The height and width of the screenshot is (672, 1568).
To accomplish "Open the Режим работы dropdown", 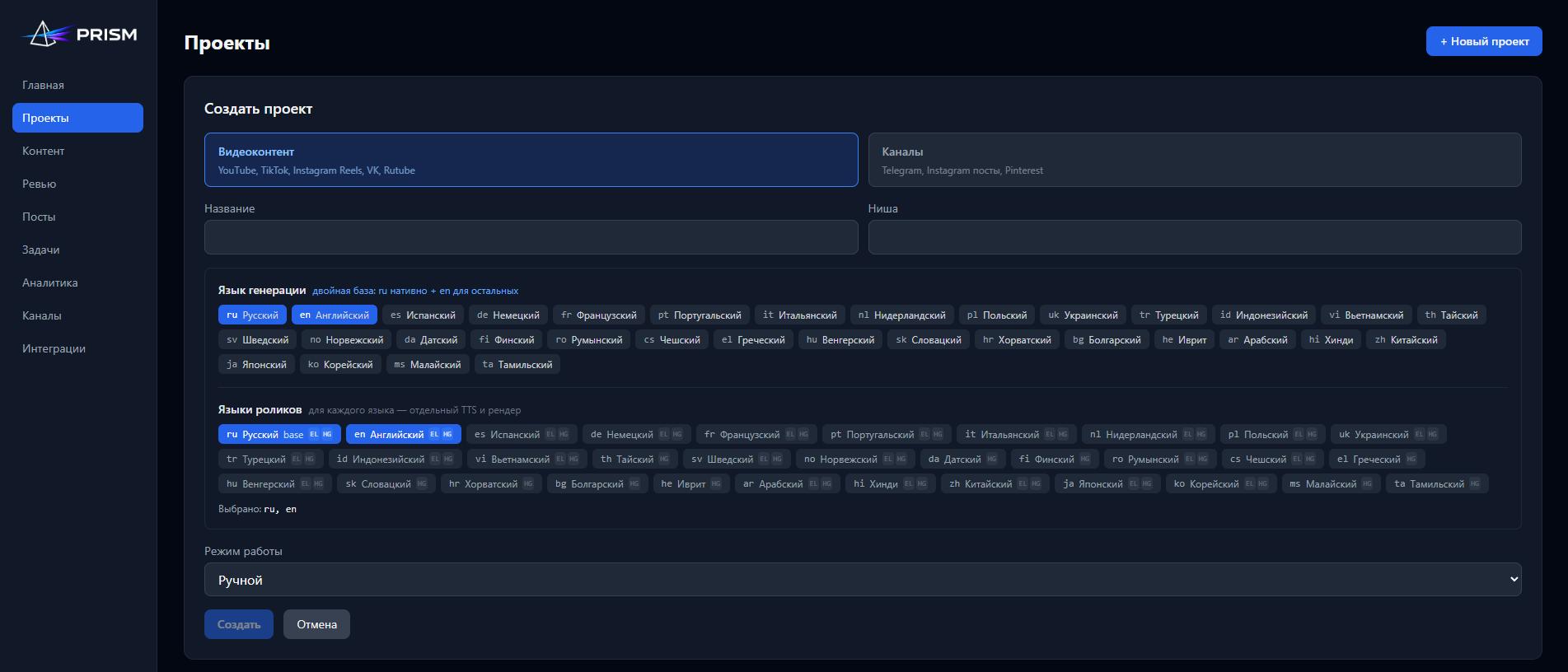I will click(x=863, y=580).
